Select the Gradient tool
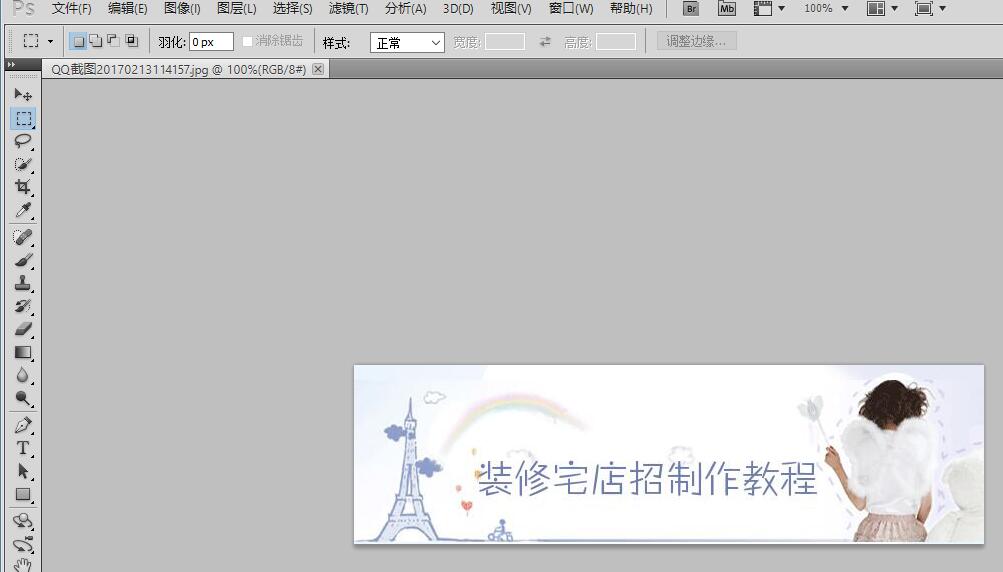This screenshot has width=1003, height=572. coord(23,353)
